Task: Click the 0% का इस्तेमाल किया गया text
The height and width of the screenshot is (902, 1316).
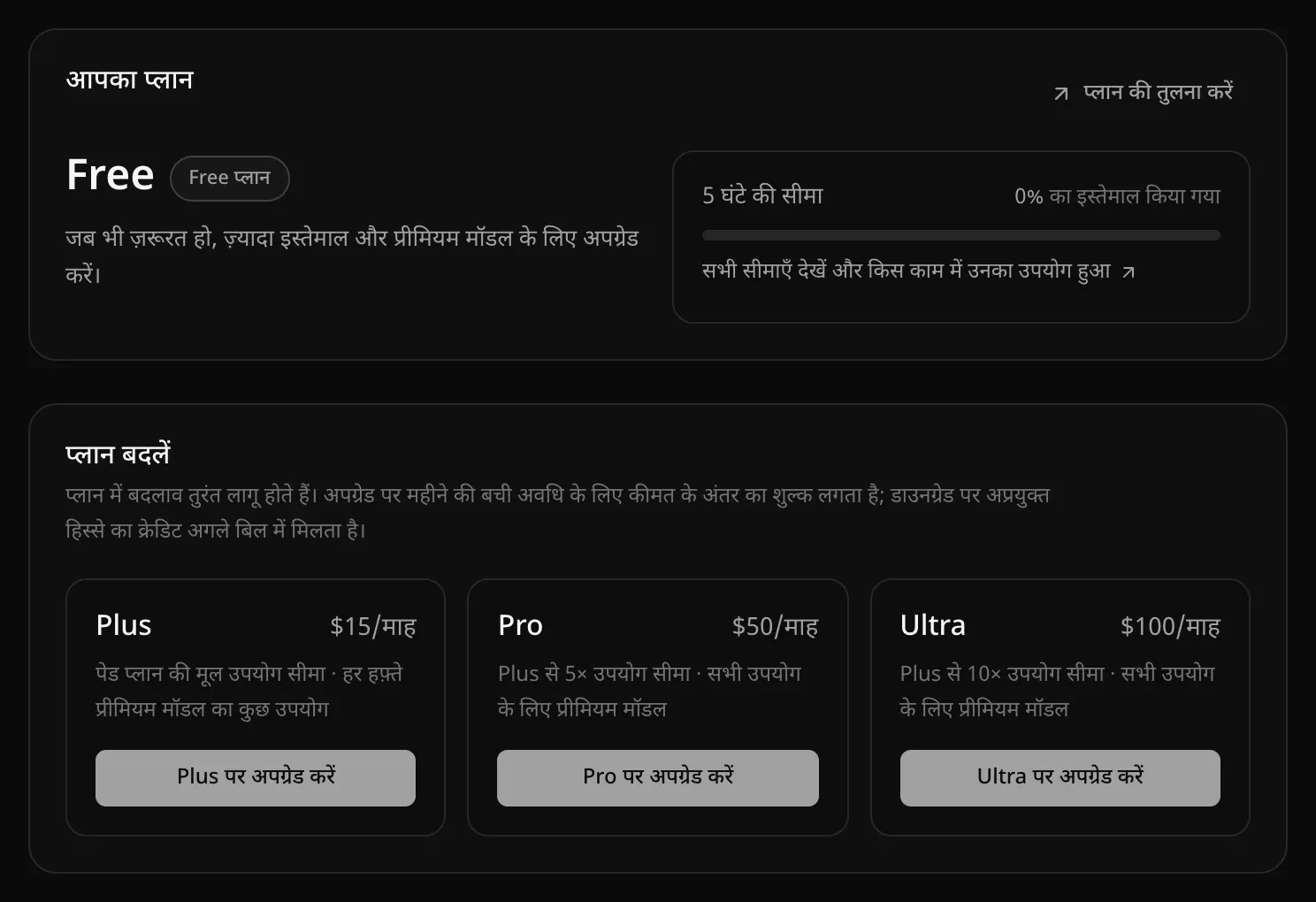Action: tap(1117, 196)
